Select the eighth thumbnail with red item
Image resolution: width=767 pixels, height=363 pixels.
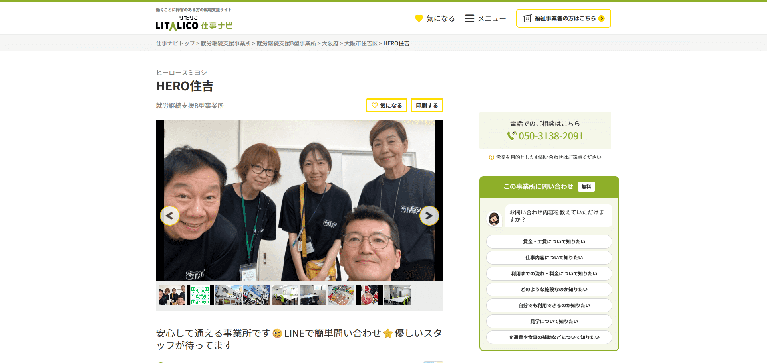click(x=369, y=295)
